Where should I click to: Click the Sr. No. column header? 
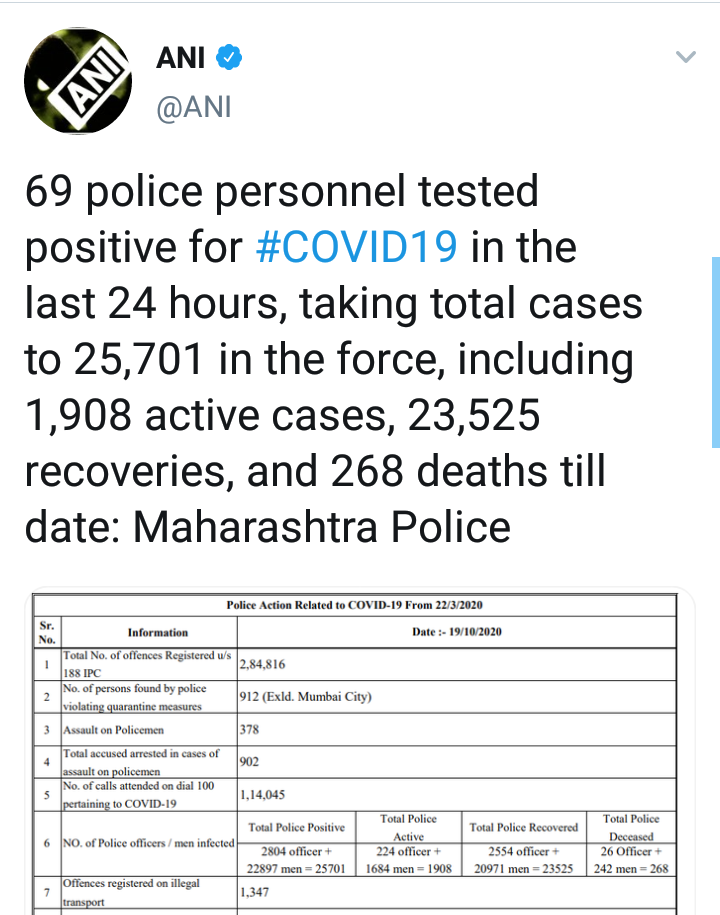pyautogui.click(x=47, y=630)
